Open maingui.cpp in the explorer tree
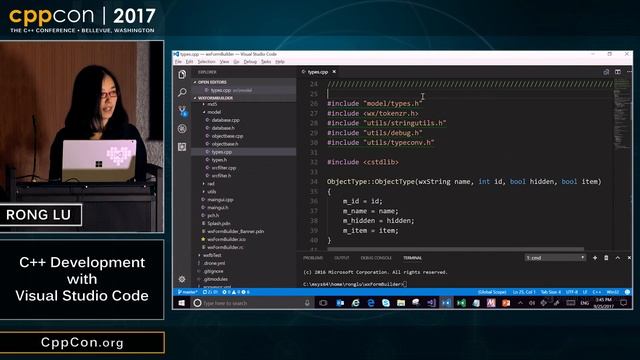The image size is (640, 360). (220, 200)
